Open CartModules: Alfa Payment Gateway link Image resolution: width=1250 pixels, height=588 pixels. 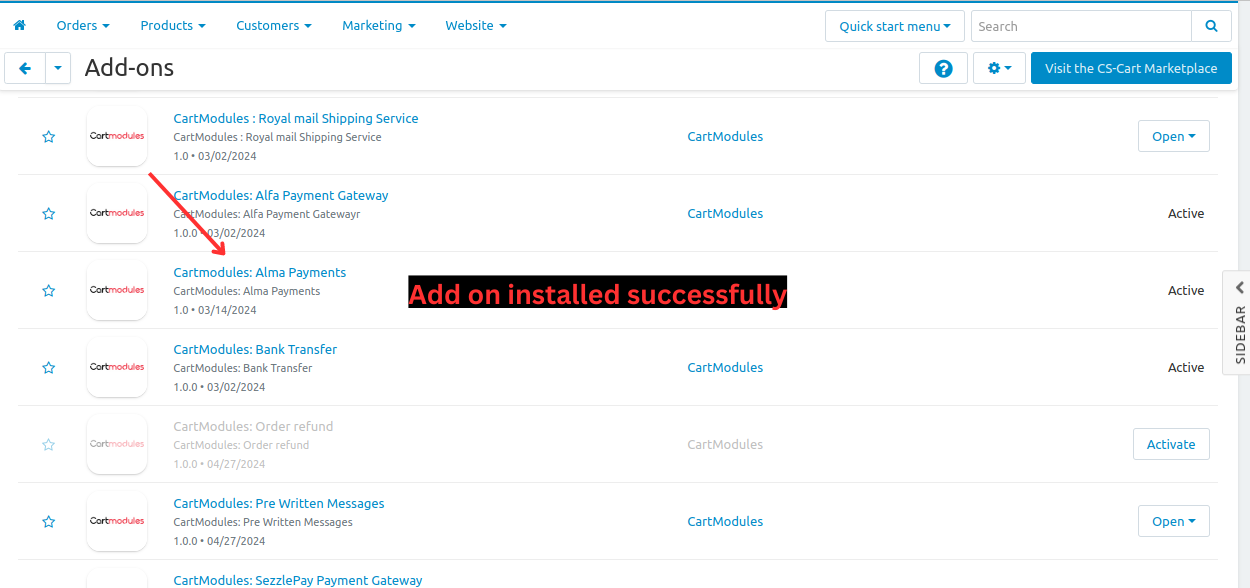pos(281,195)
